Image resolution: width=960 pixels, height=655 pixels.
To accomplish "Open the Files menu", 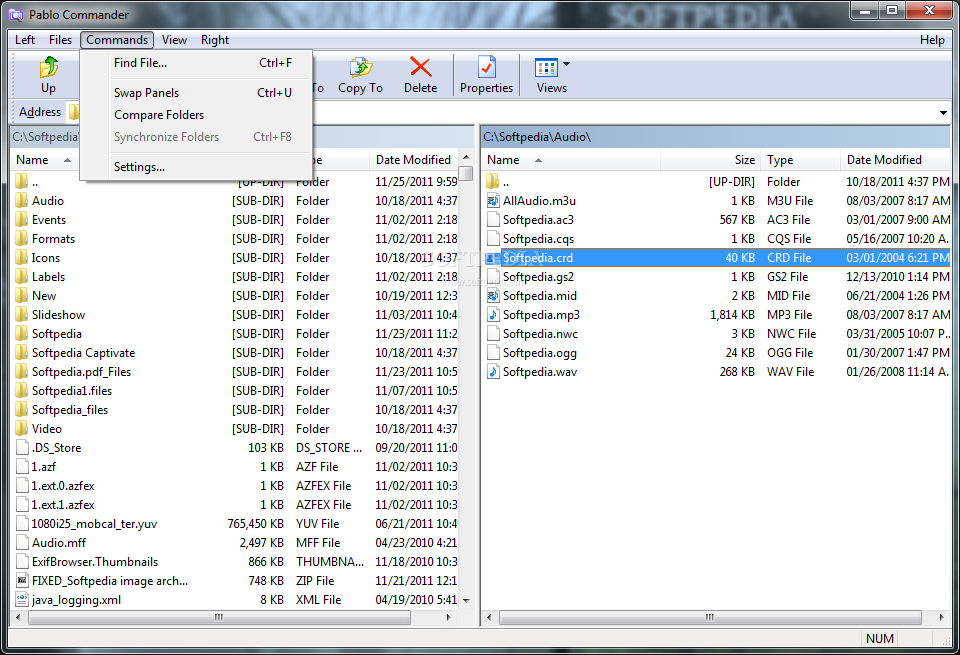I will pos(60,40).
